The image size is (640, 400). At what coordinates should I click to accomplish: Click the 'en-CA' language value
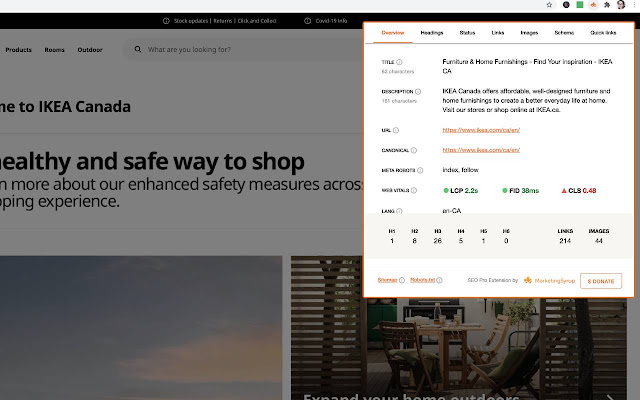click(x=451, y=211)
